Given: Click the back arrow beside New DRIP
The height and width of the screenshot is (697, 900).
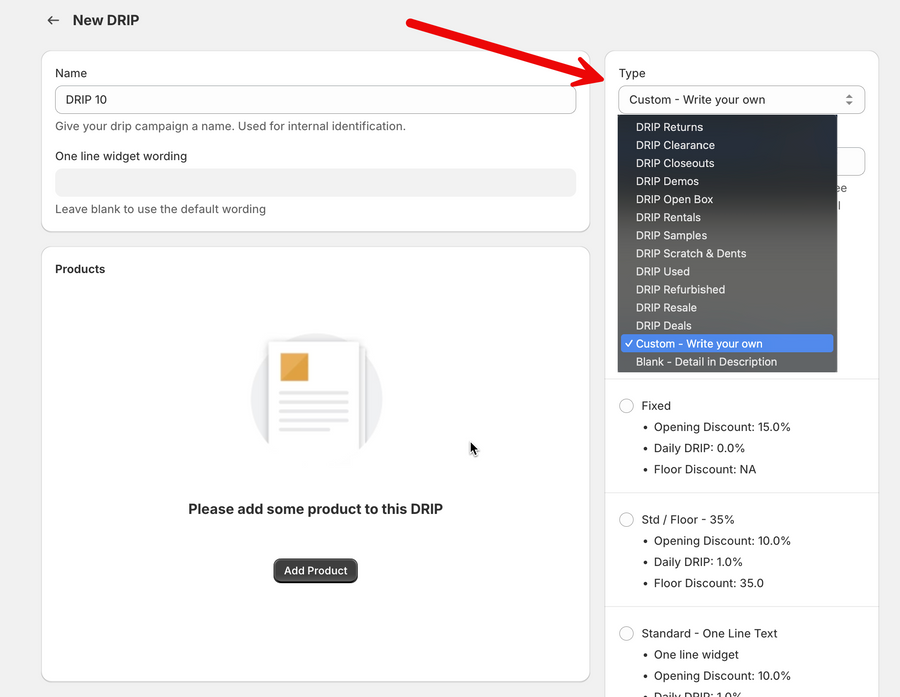Looking at the screenshot, I should pyautogui.click(x=53, y=20).
